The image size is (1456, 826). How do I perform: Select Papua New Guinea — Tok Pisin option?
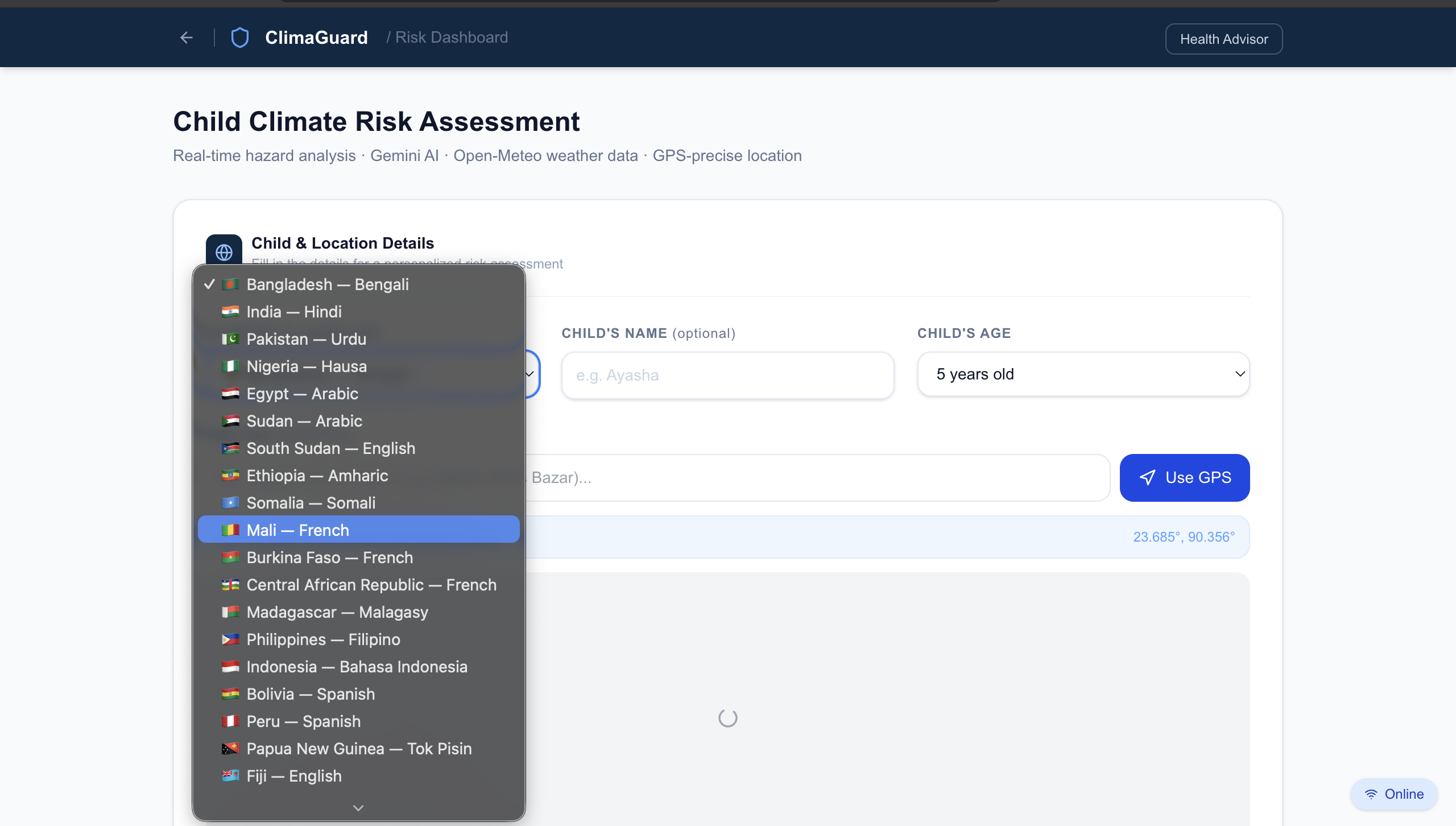tap(358, 749)
